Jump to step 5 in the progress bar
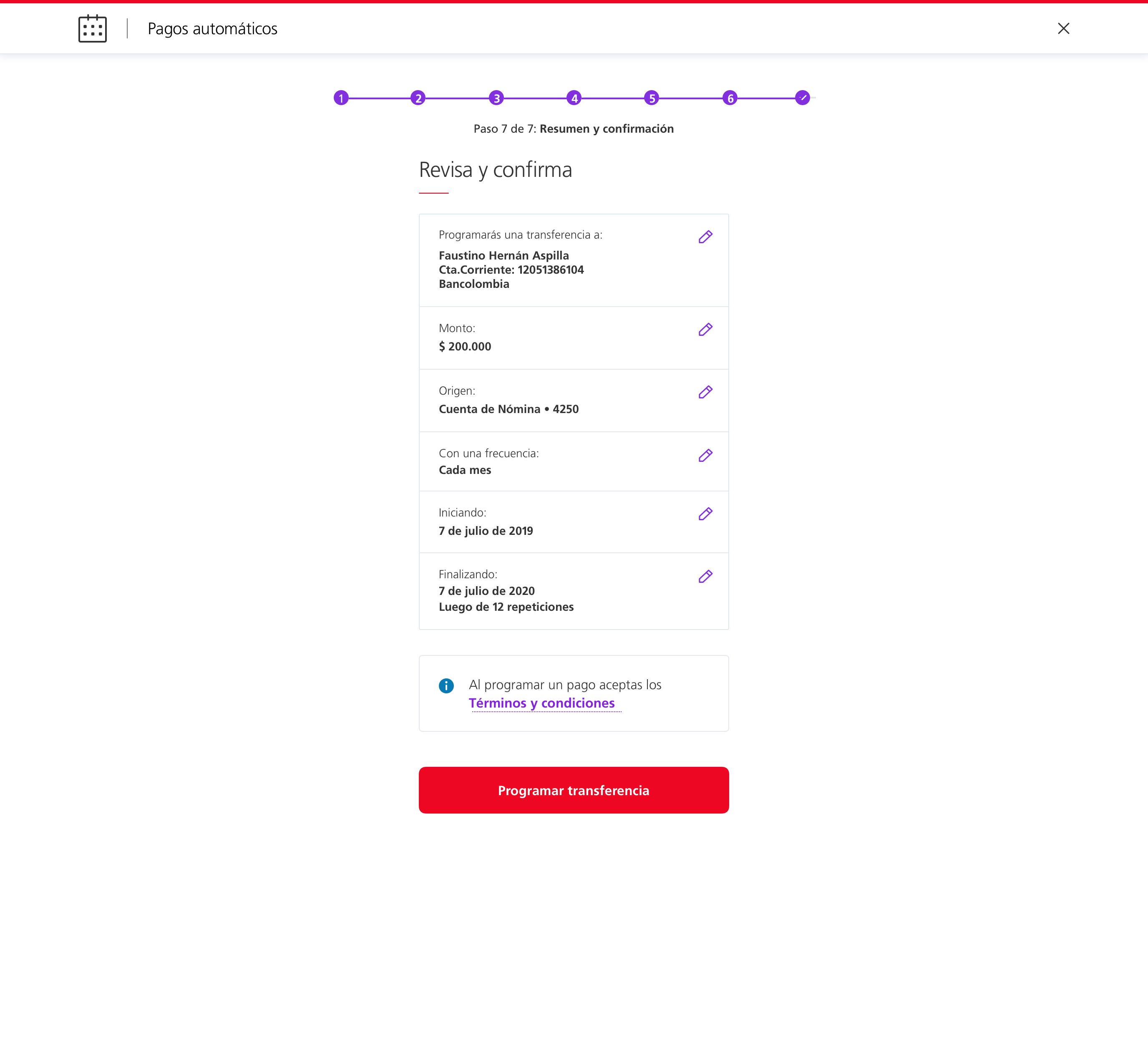Viewport: 1148px width, 1048px height. click(x=652, y=98)
